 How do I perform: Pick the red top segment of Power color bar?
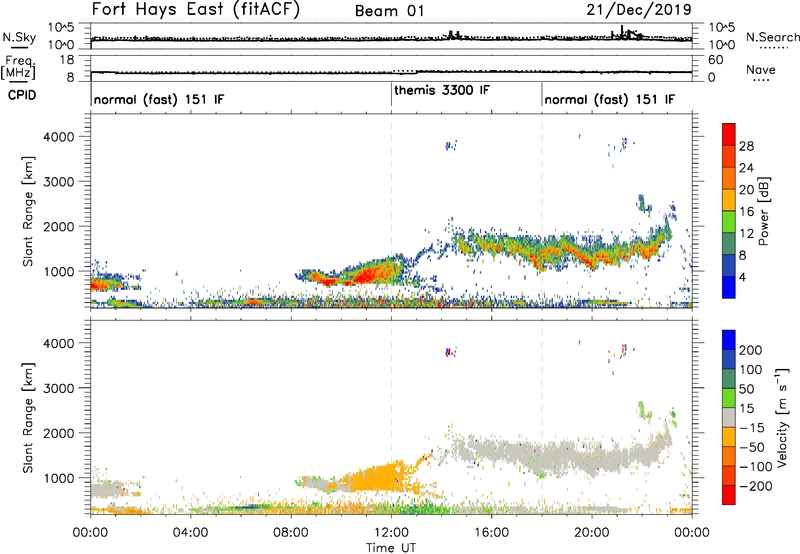pos(729,134)
